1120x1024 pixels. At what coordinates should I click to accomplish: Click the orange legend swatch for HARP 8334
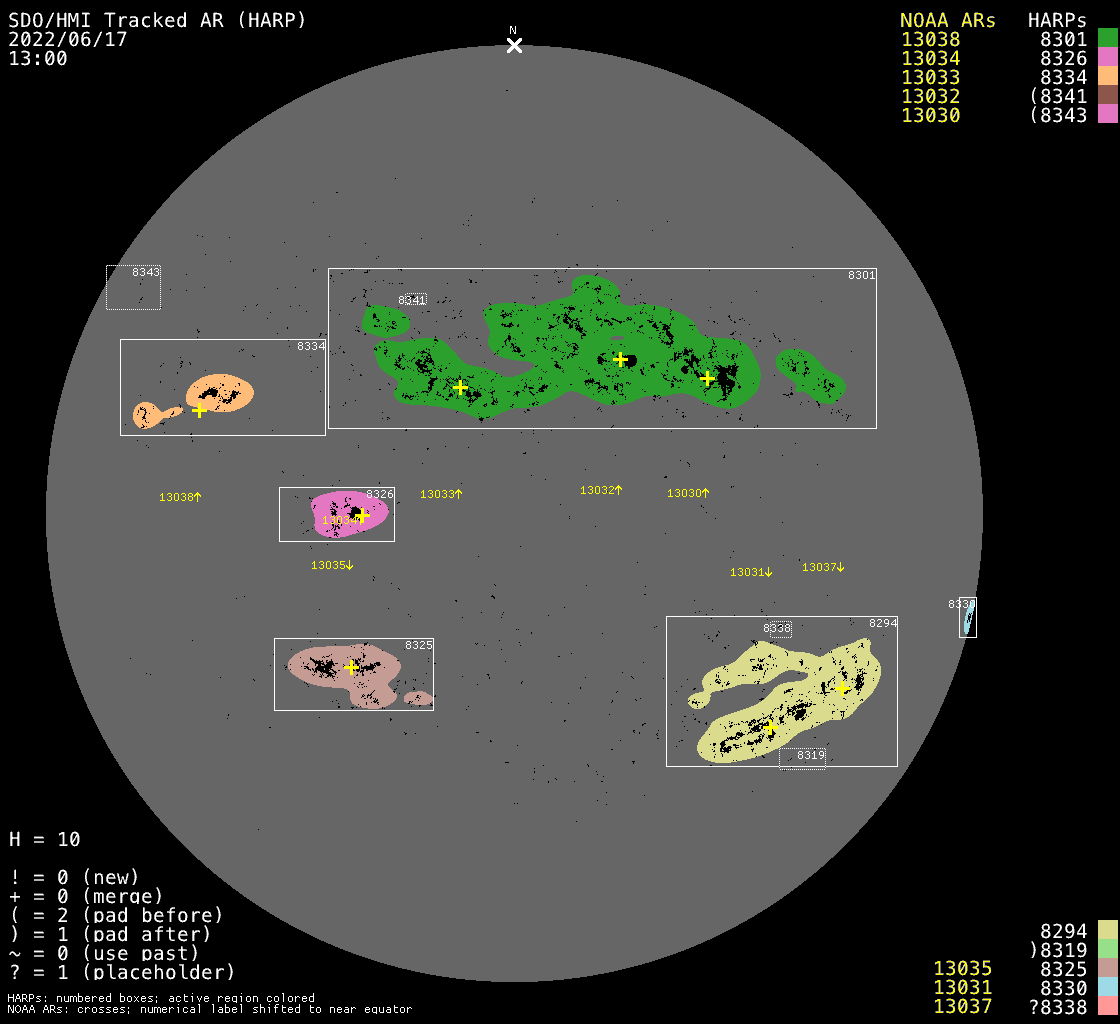(x=1107, y=77)
